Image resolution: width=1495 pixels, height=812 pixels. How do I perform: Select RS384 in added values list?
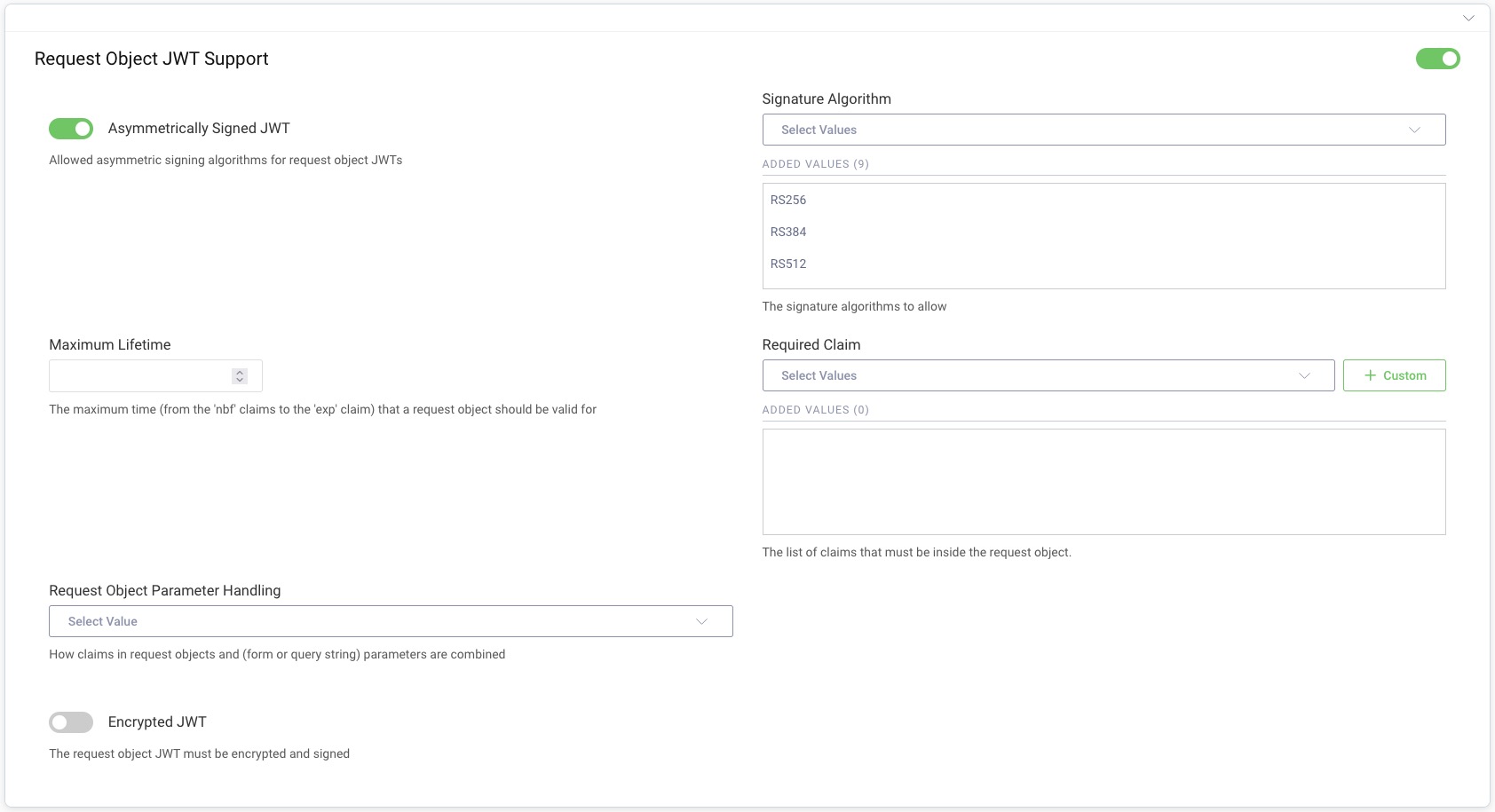point(788,233)
